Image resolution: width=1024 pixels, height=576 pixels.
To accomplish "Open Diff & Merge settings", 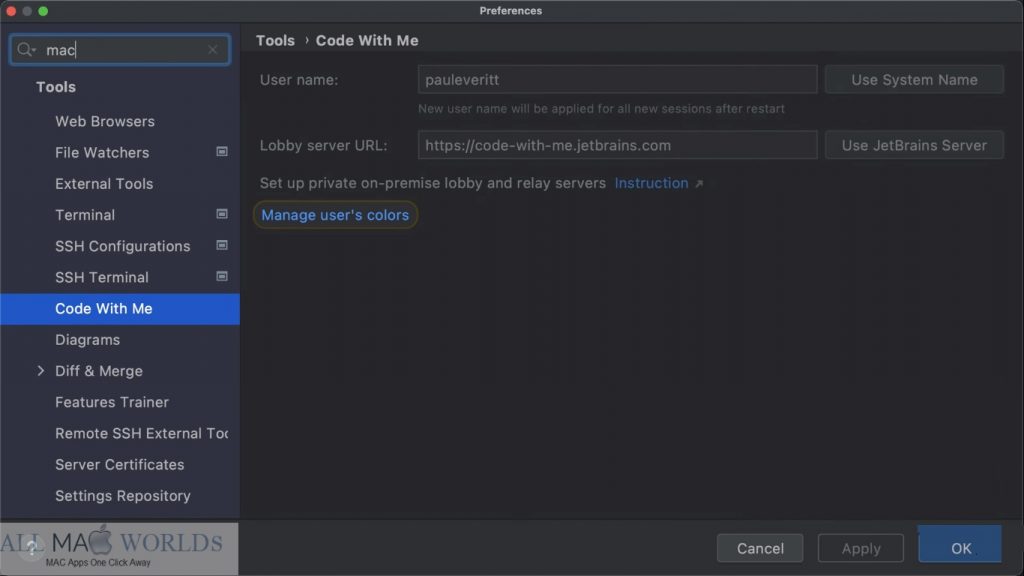I will 99,372.
